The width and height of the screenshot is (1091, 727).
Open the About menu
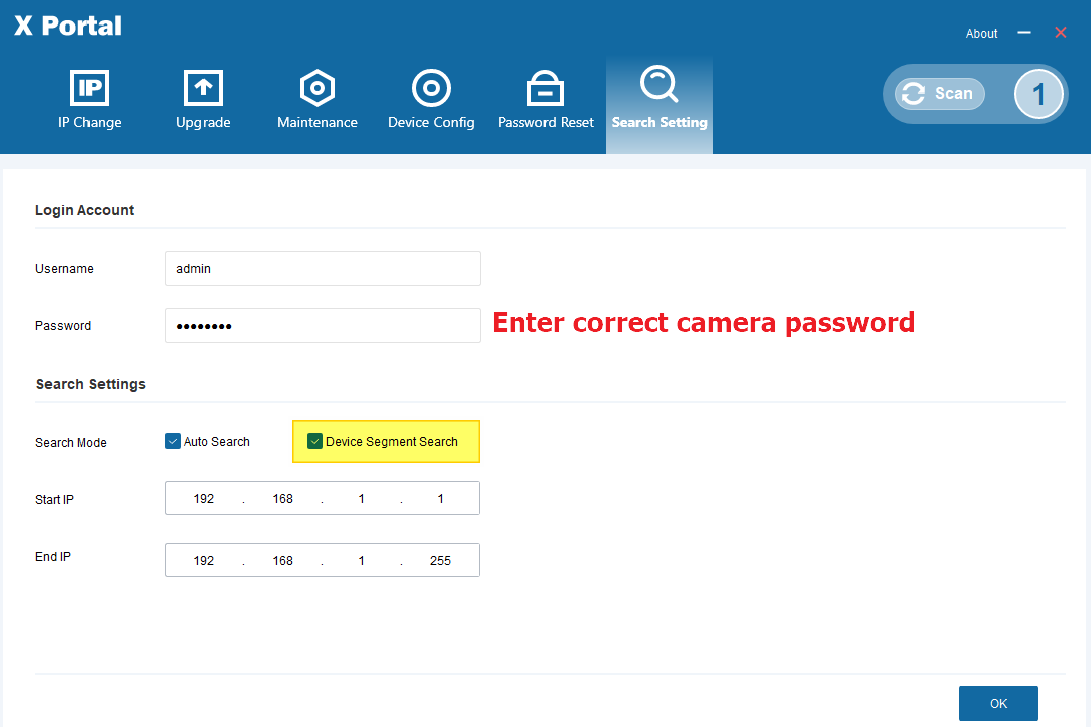pos(981,33)
